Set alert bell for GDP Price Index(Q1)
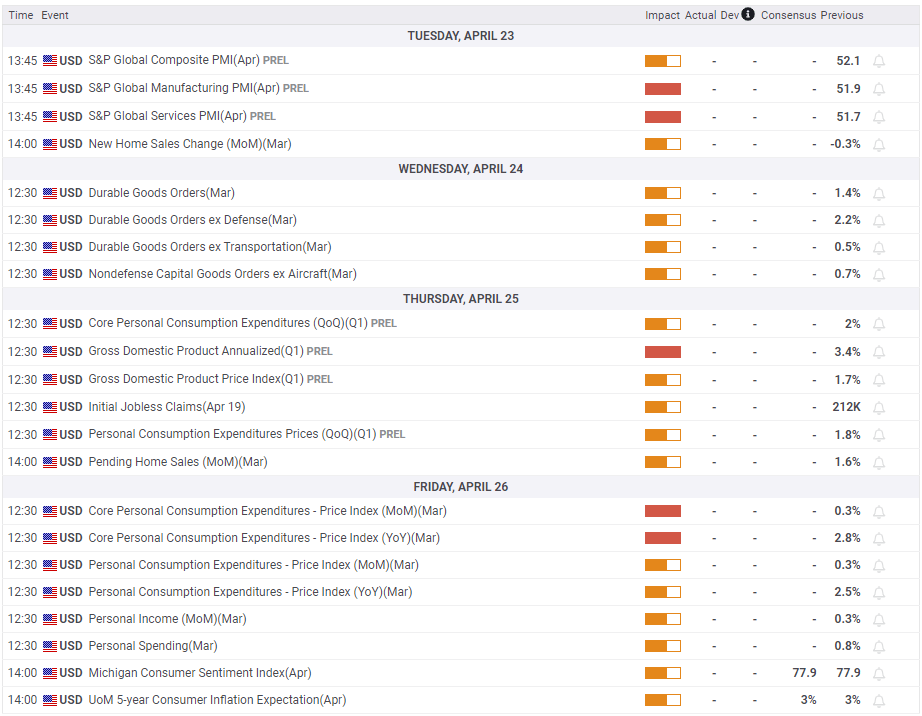 (878, 381)
